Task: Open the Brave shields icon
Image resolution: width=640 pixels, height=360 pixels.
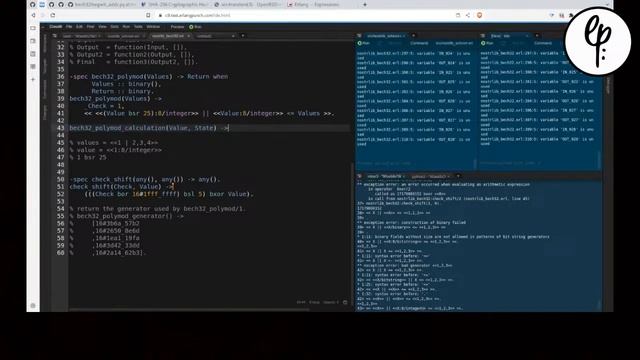Action: [479, 15]
